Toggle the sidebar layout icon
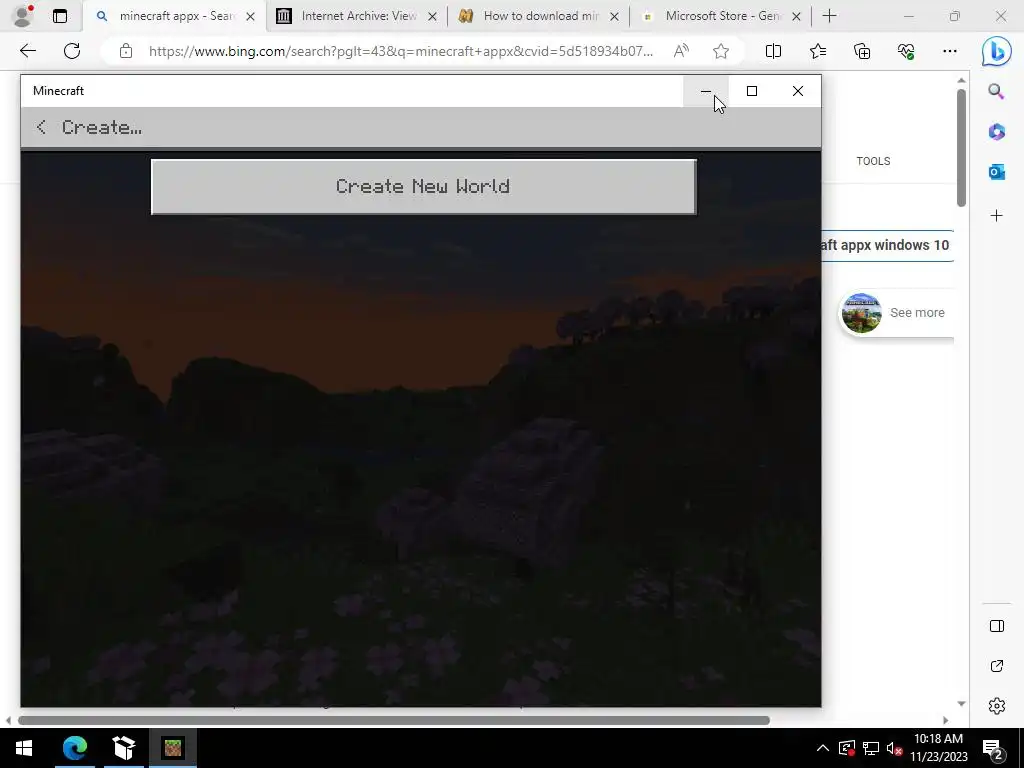This screenshot has height=768, width=1024. pos(997,626)
